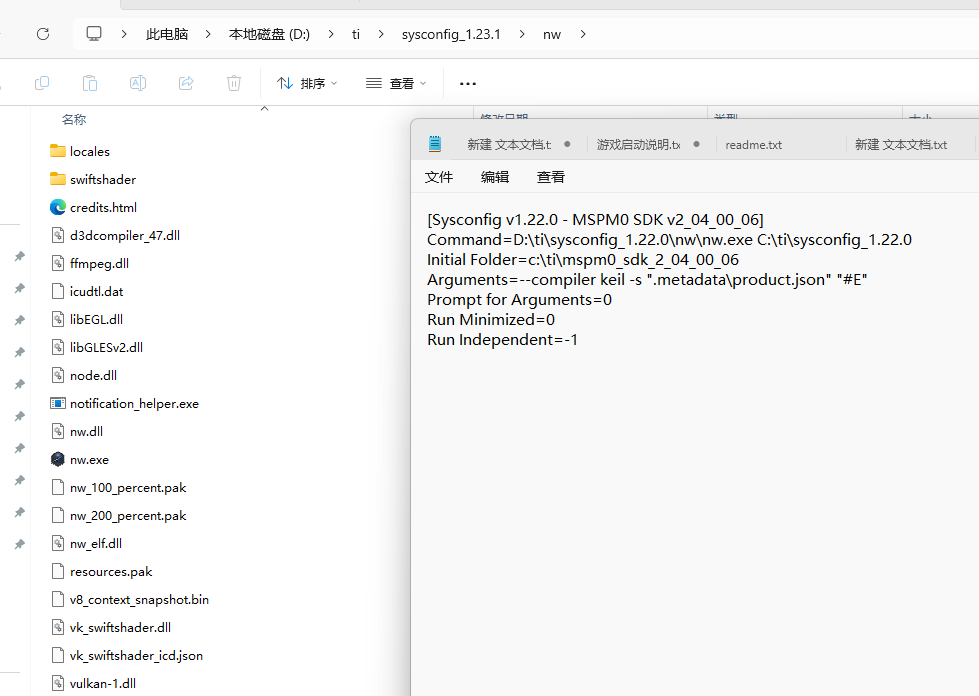Image resolution: width=979 pixels, height=696 pixels.
Task: Click the sort arrow above 名称 column
Action: 264,109
